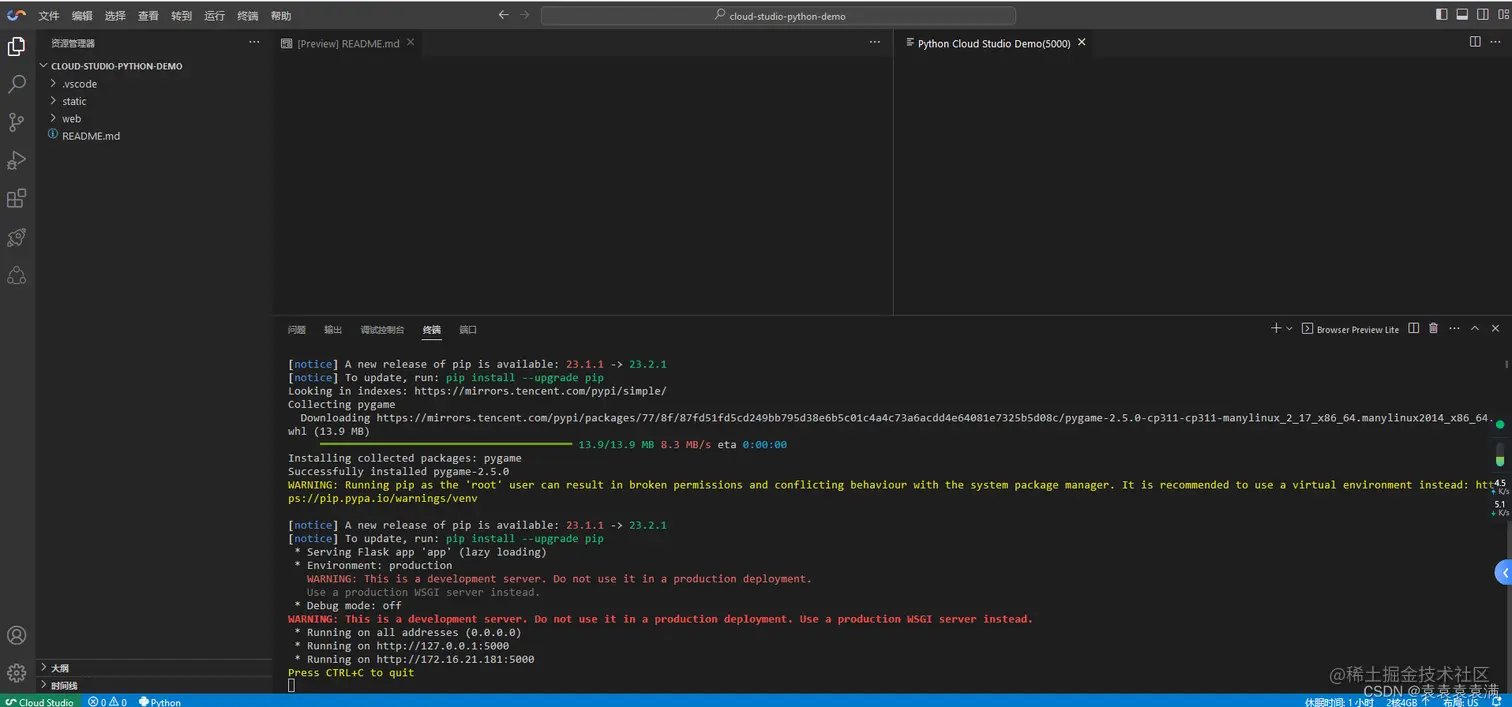Switch to the 输出 panel tab

[333, 330]
